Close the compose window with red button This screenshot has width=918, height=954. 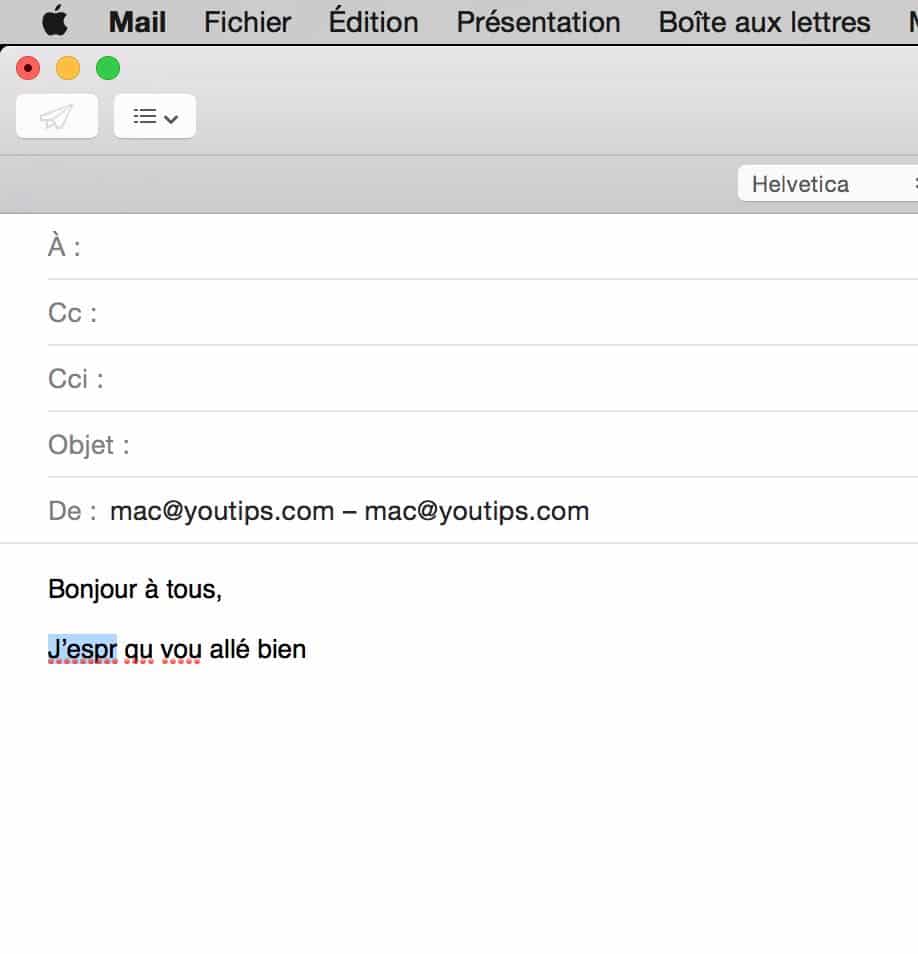28,68
